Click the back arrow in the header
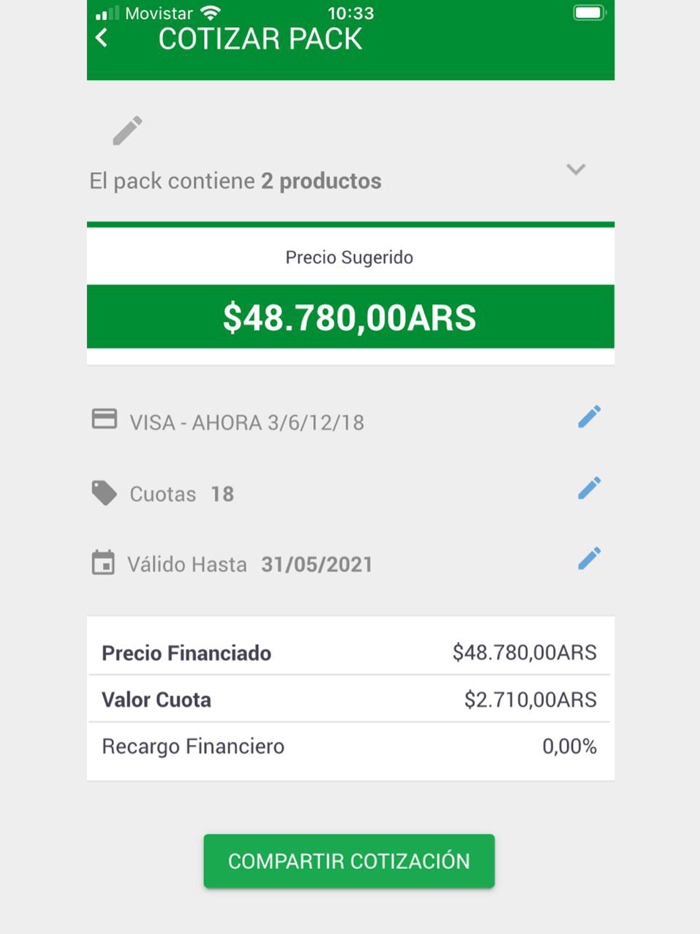 99,38
